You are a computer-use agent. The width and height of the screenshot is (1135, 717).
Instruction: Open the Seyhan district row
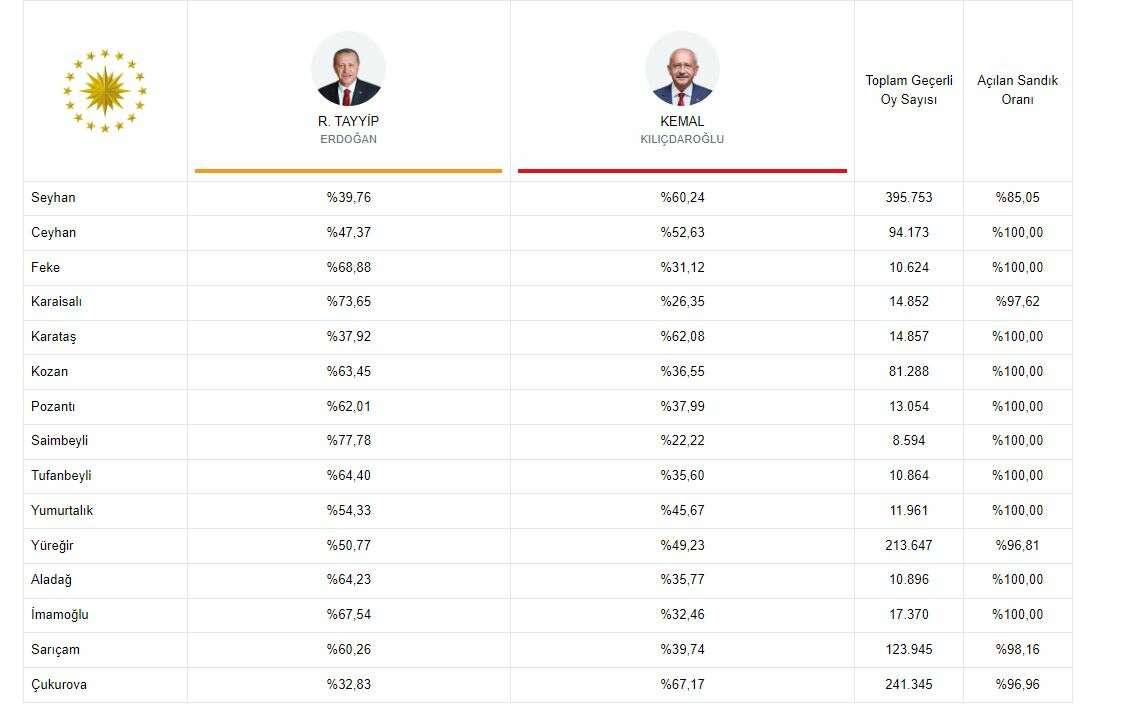pos(53,198)
